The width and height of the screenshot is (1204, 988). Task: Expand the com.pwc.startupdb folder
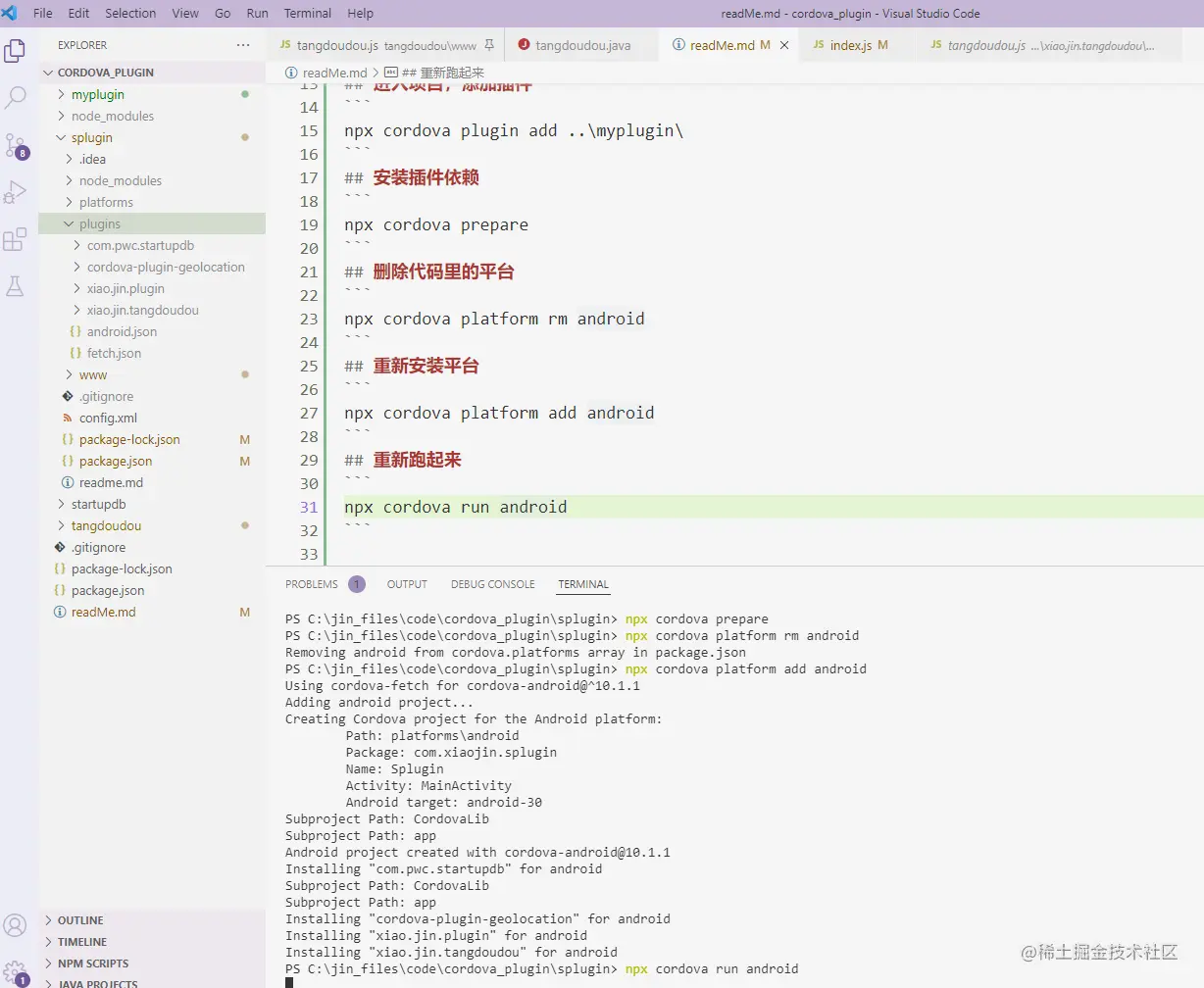(x=77, y=245)
